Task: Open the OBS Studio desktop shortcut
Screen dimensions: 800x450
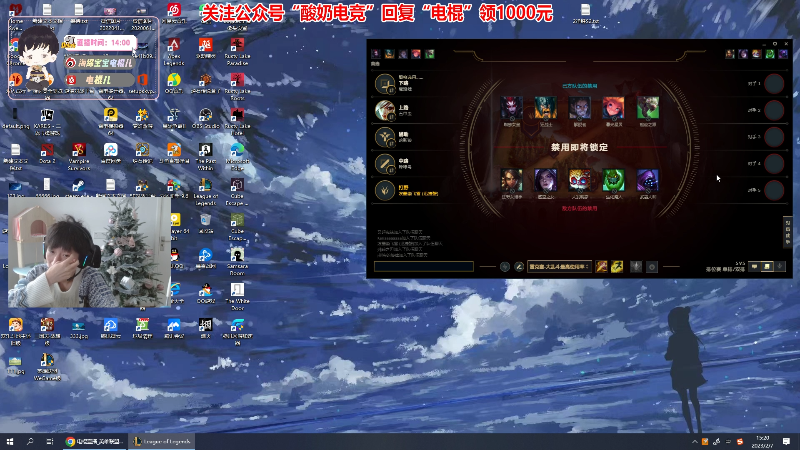Action: click(x=206, y=118)
